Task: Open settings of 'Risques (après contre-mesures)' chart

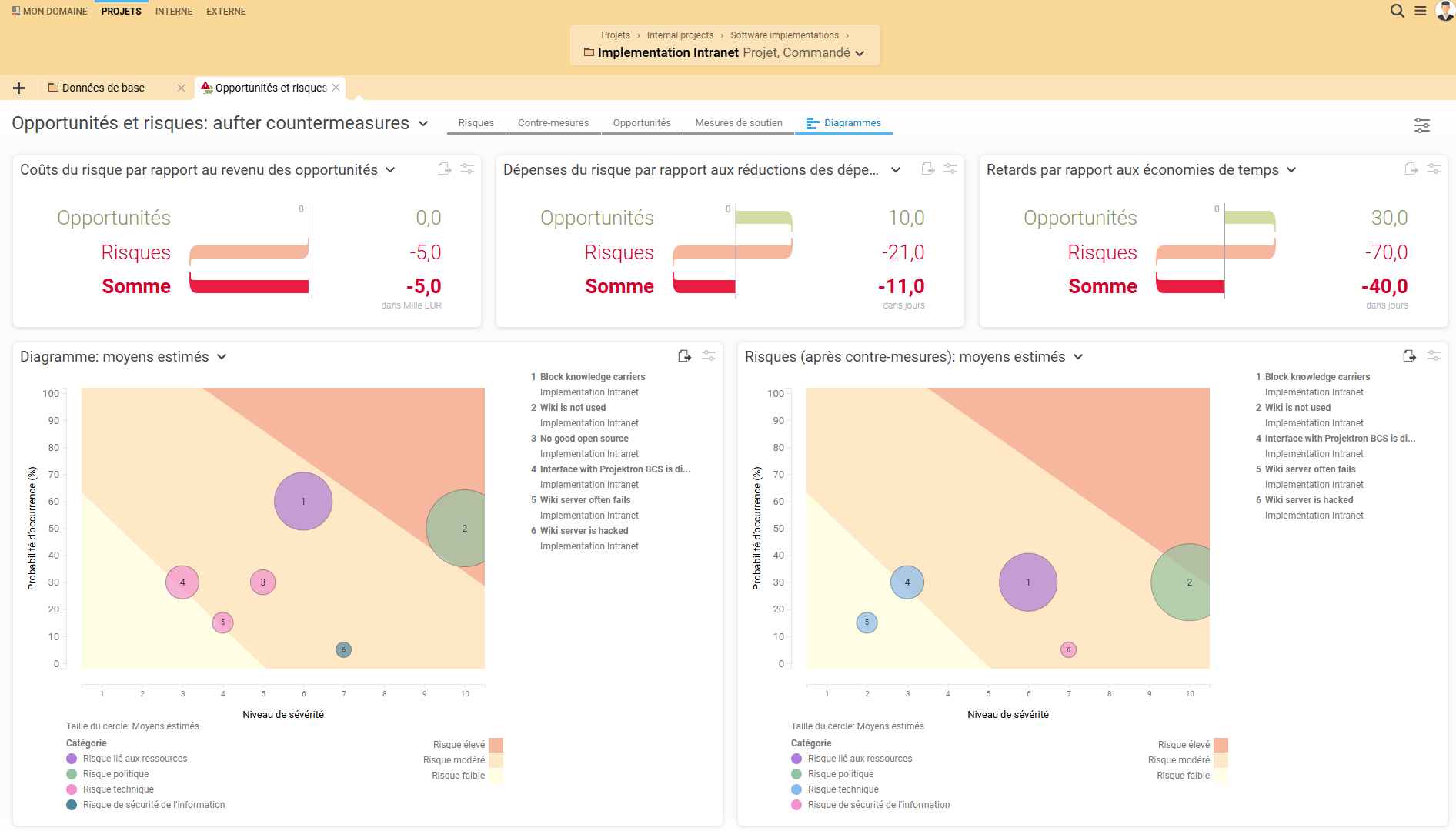Action: click(1434, 356)
